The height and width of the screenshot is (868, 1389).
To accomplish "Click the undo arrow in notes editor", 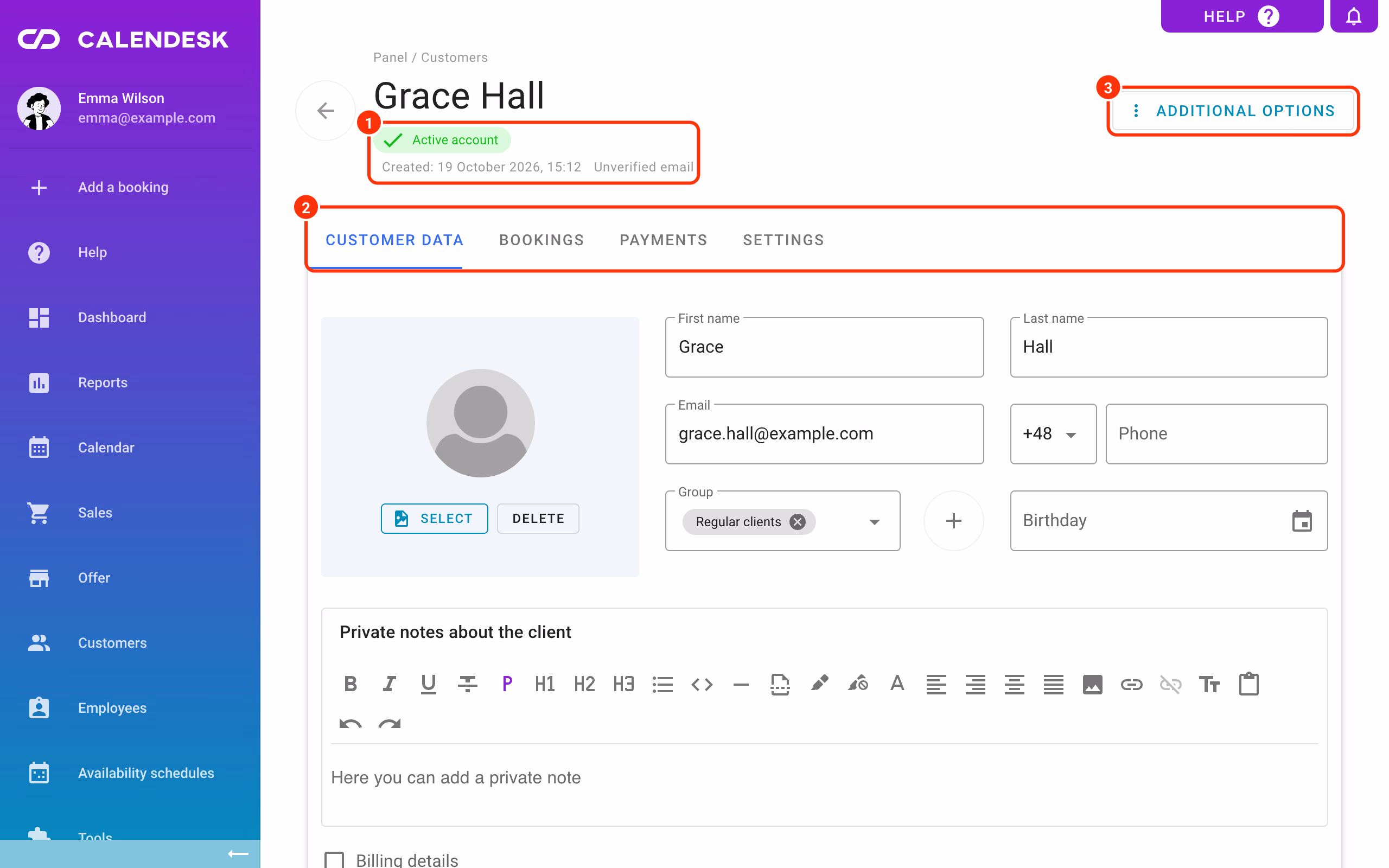I will (350, 723).
